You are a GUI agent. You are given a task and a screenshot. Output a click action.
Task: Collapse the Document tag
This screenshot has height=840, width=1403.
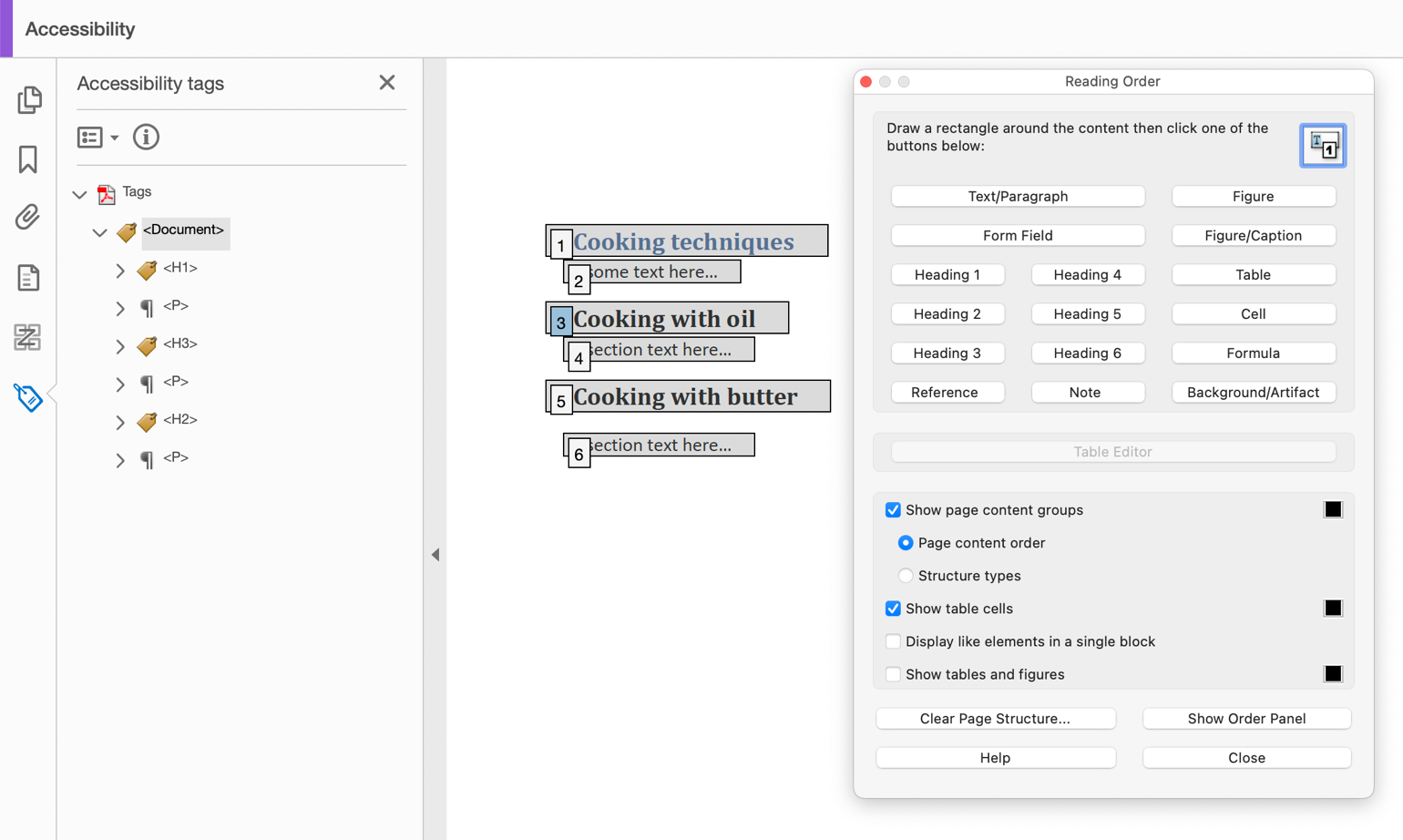pyautogui.click(x=100, y=232)
